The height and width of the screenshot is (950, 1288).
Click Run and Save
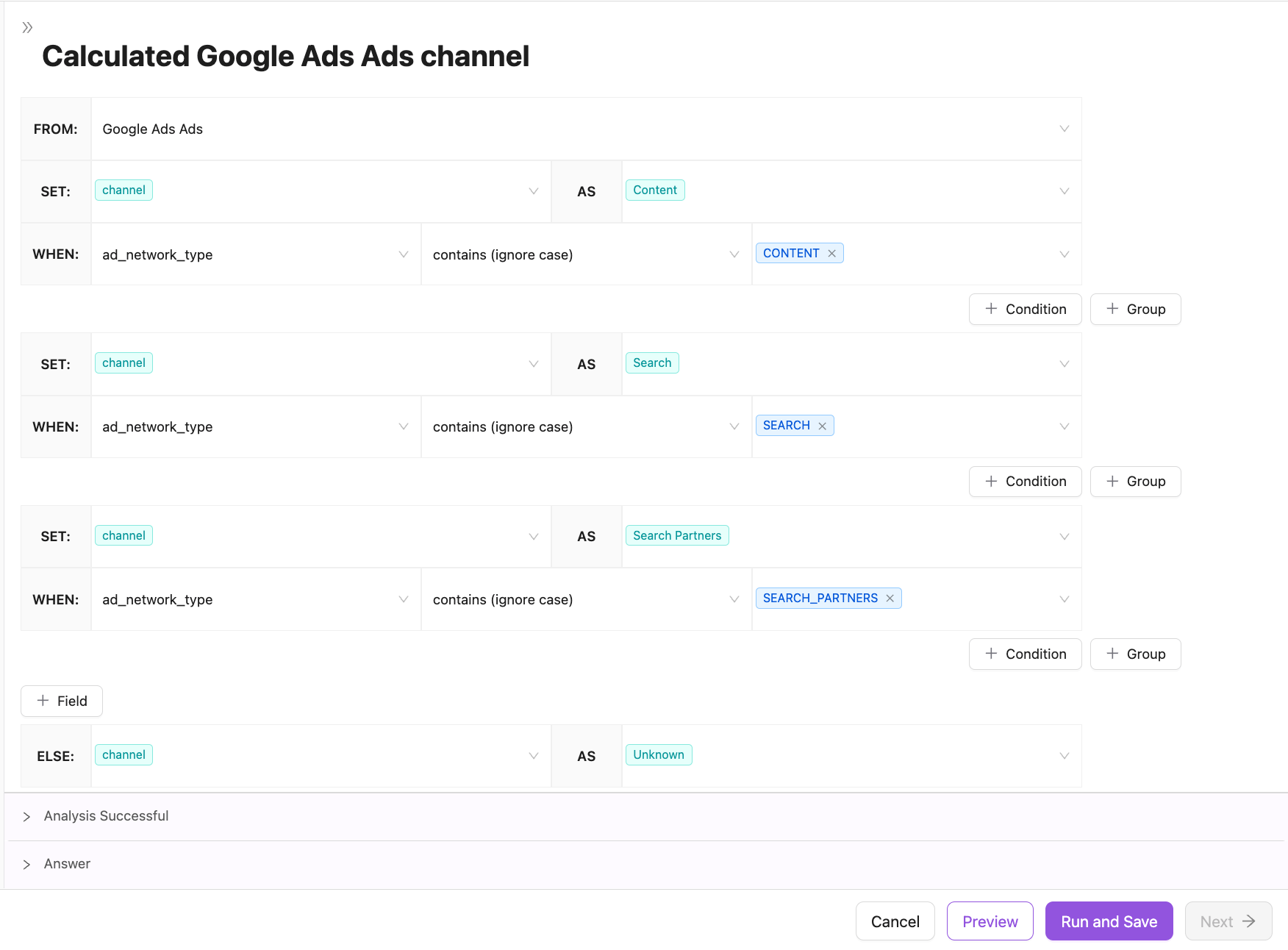1109,921
